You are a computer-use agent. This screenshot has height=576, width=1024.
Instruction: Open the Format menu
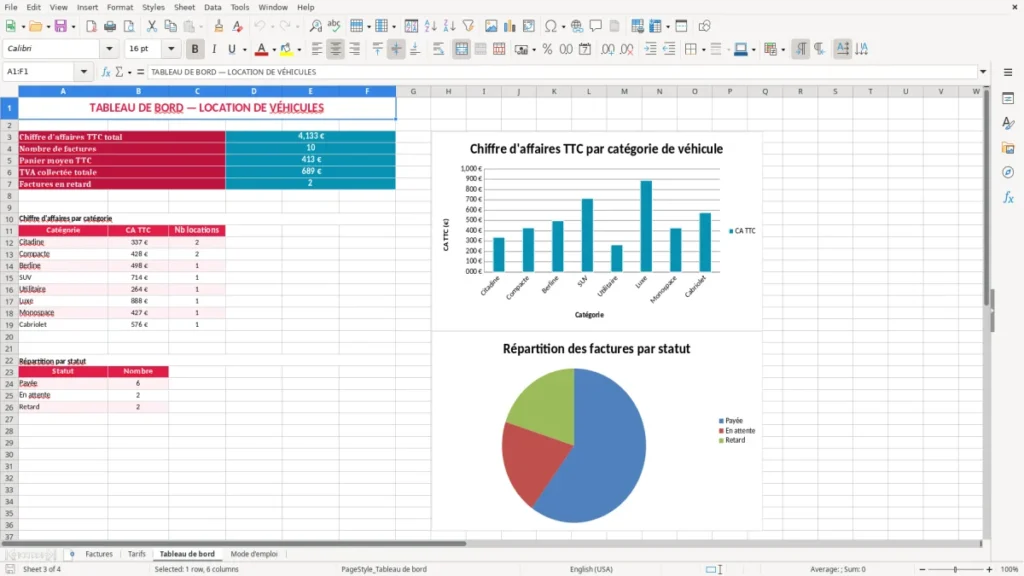click(120, 7)
